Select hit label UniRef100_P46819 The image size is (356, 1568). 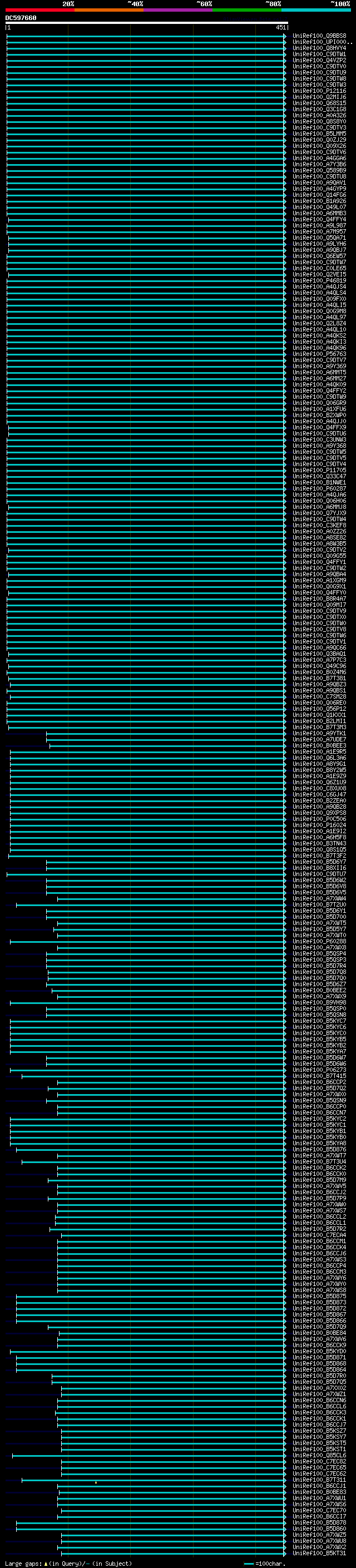coord(319,280)
